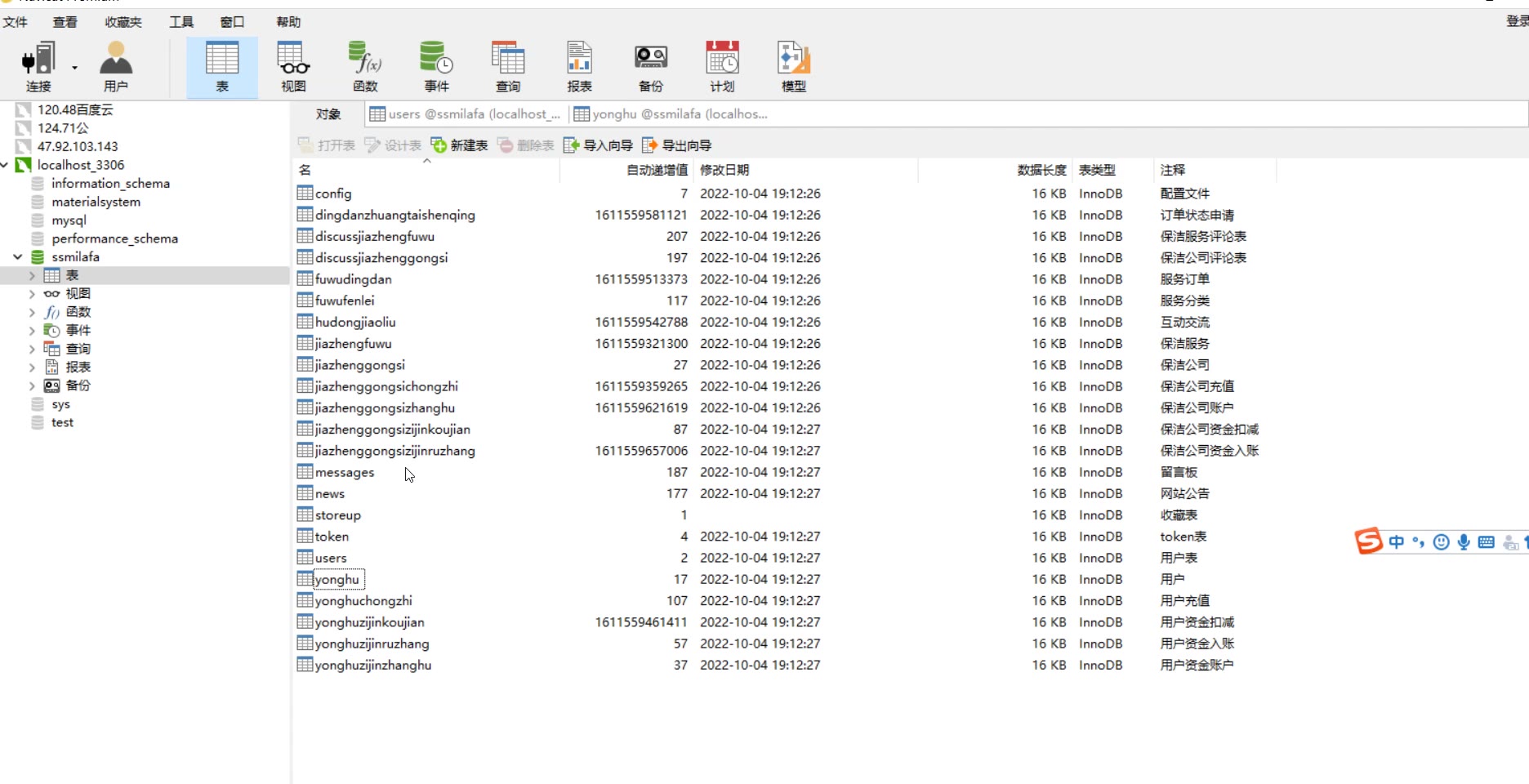Image resolution: width=1529 pixels, height=784 pixels.
Task: Open the Sogou emoji panel
Action: [x=1442, y=541]
